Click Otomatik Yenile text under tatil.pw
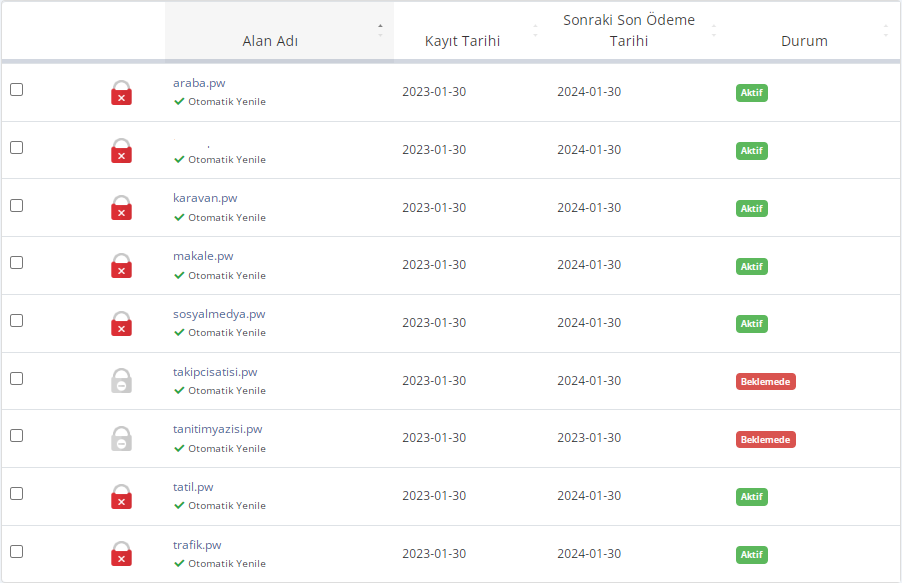 point(227,505)
